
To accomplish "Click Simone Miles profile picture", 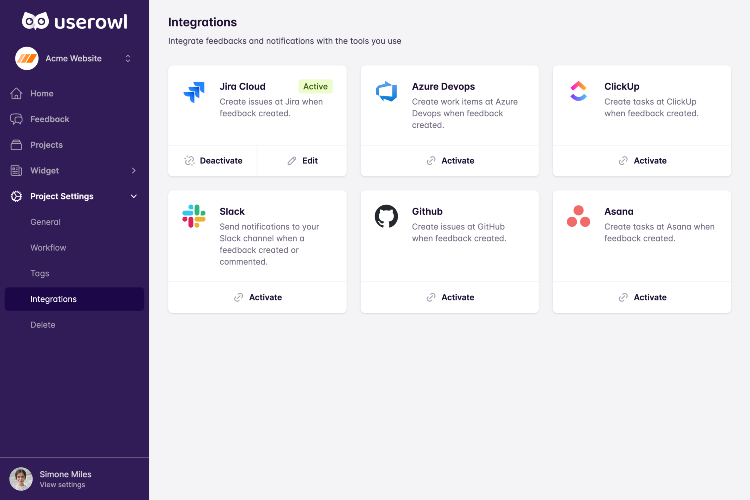I will click(x=21, y=479).
